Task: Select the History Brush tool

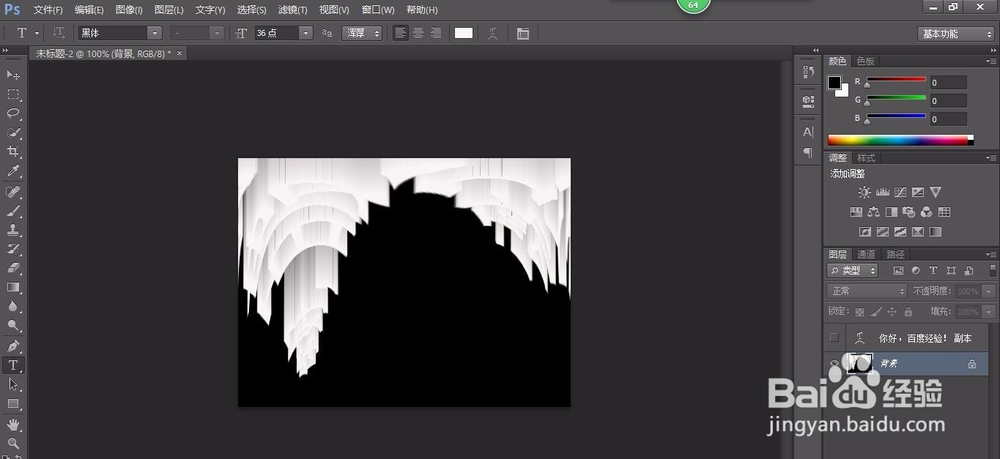Action: click(x=13, y=249)
